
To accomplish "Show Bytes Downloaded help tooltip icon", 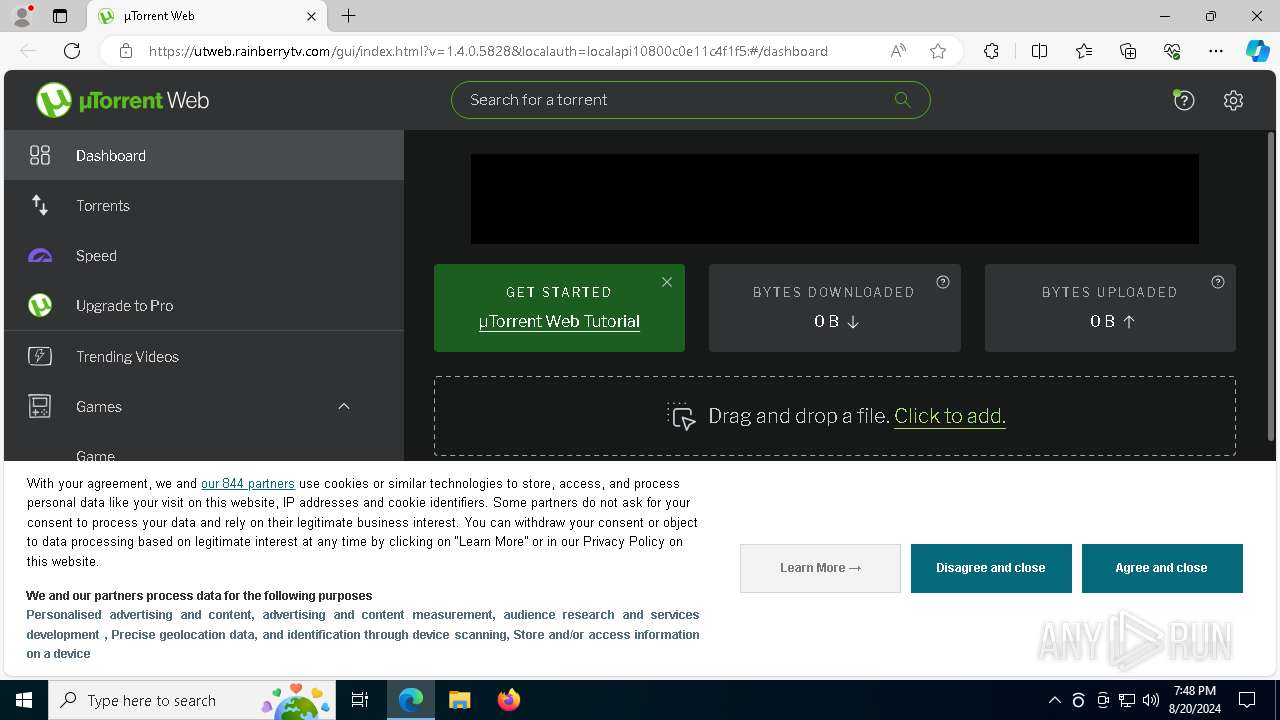I will (x=943, y=282).
